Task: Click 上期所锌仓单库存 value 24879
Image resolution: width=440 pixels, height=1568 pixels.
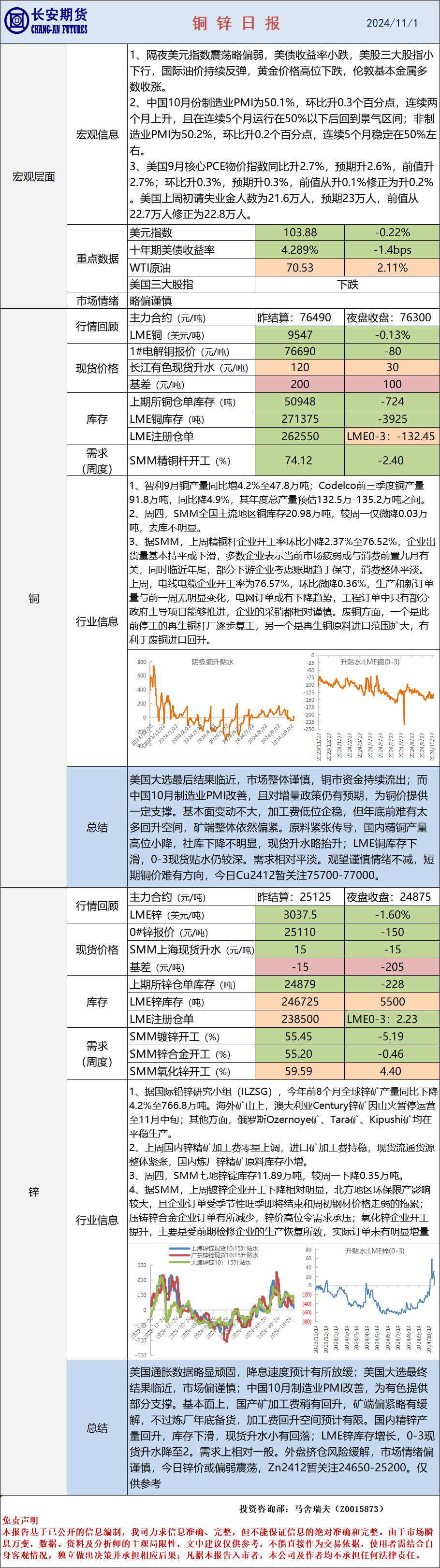Action: click(300, 984)
